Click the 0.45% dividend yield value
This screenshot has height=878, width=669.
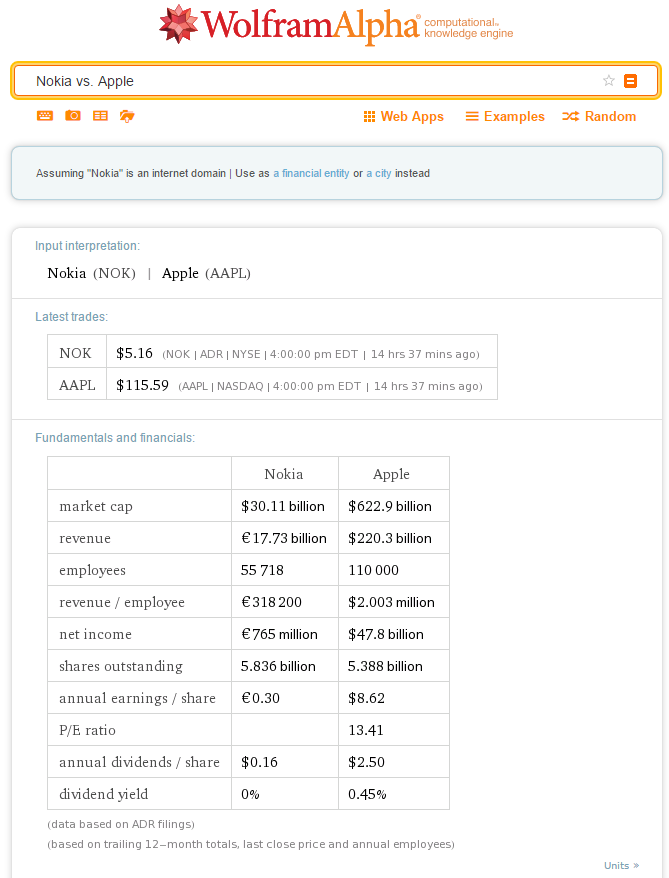coord(367,794)
